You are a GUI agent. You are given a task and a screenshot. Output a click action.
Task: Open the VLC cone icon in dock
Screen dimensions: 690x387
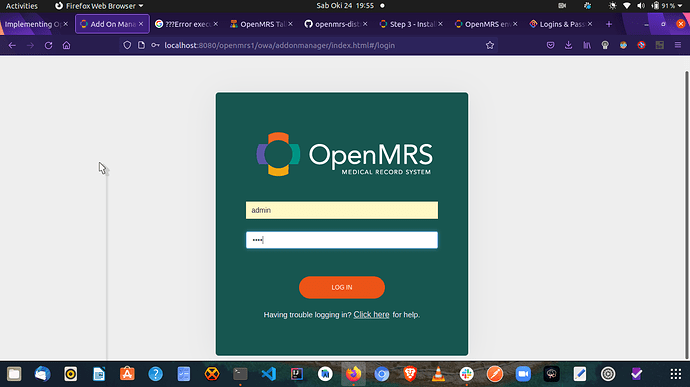coord(438,374)
